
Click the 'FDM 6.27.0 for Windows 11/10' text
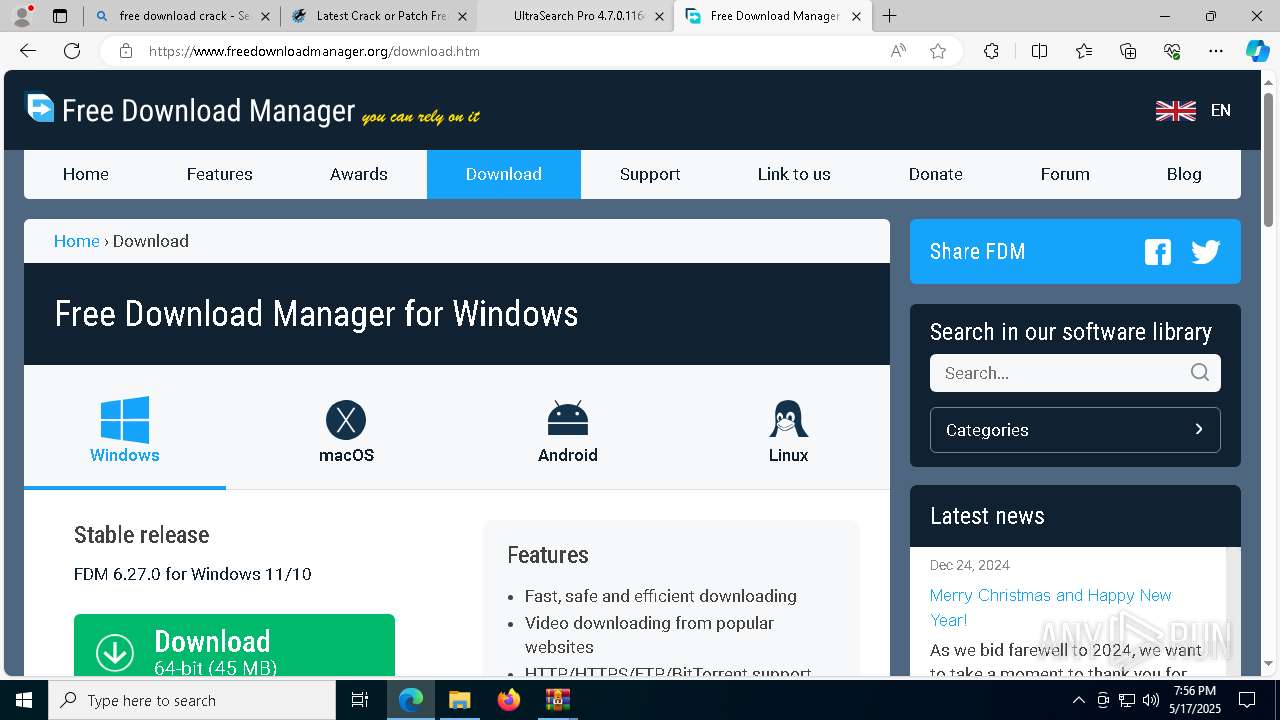click(193, 574)
